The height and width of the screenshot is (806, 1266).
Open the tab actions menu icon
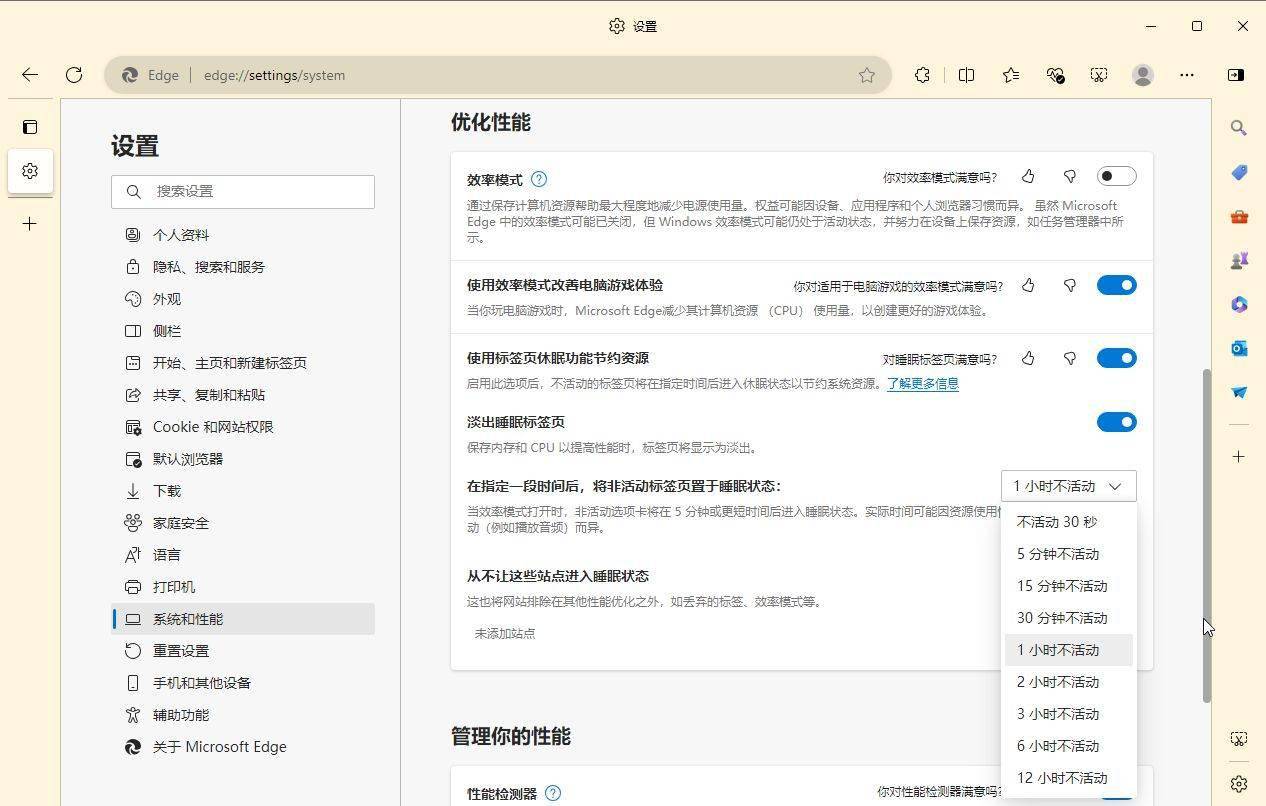[30, 127]
